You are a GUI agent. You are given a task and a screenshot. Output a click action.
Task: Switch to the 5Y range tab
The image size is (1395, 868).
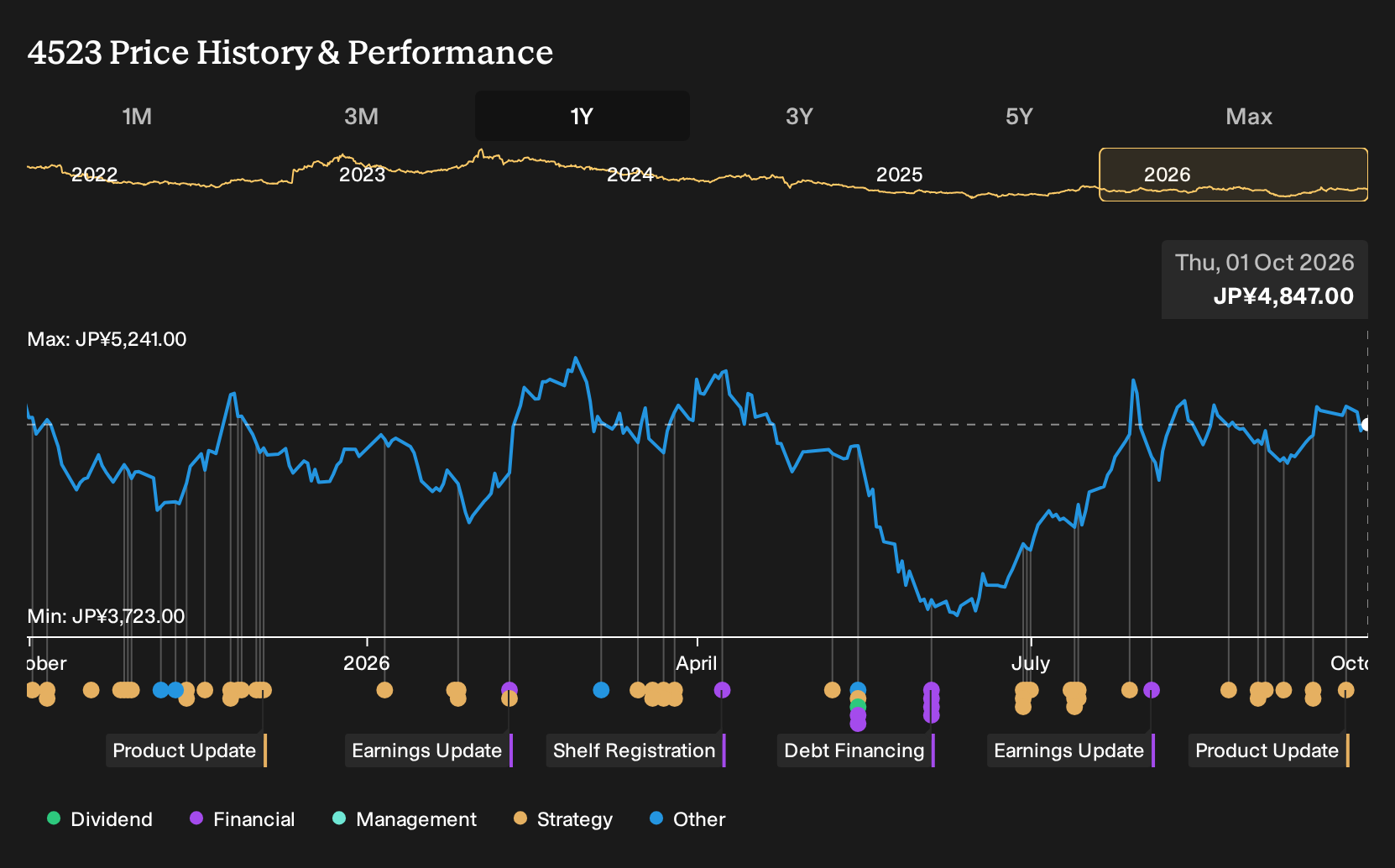click(1019, 116)
